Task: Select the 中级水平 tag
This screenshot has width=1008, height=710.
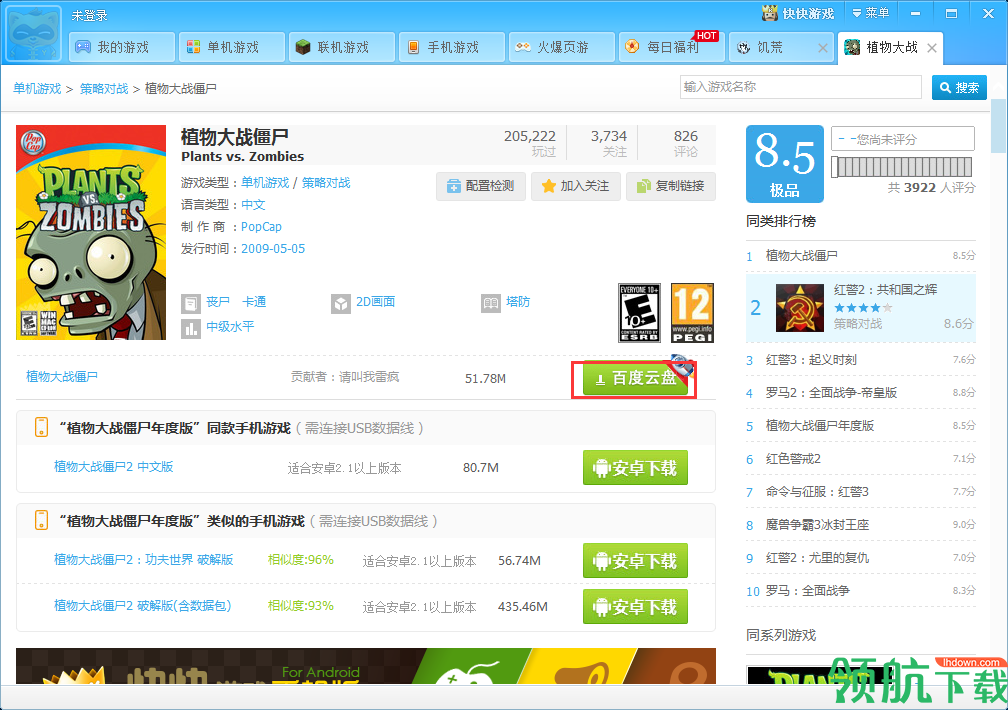Action: point(230,327)
